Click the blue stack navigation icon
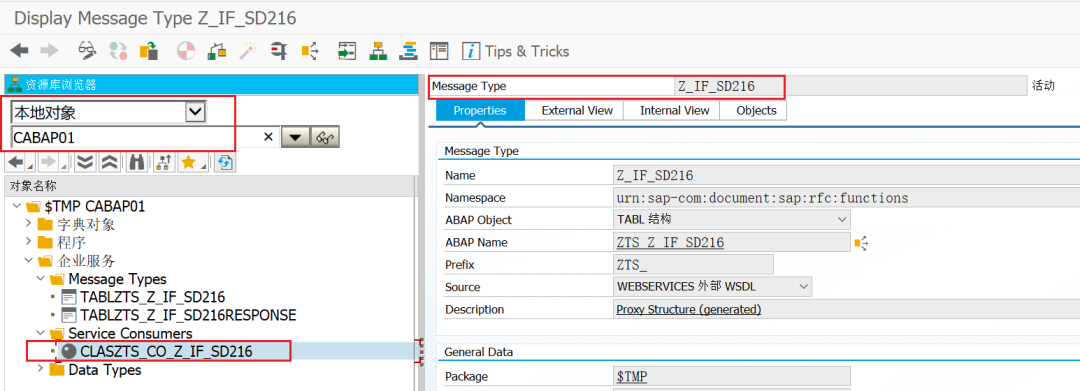The width and height of the screenshot is (1080, 391). [409, 50]
